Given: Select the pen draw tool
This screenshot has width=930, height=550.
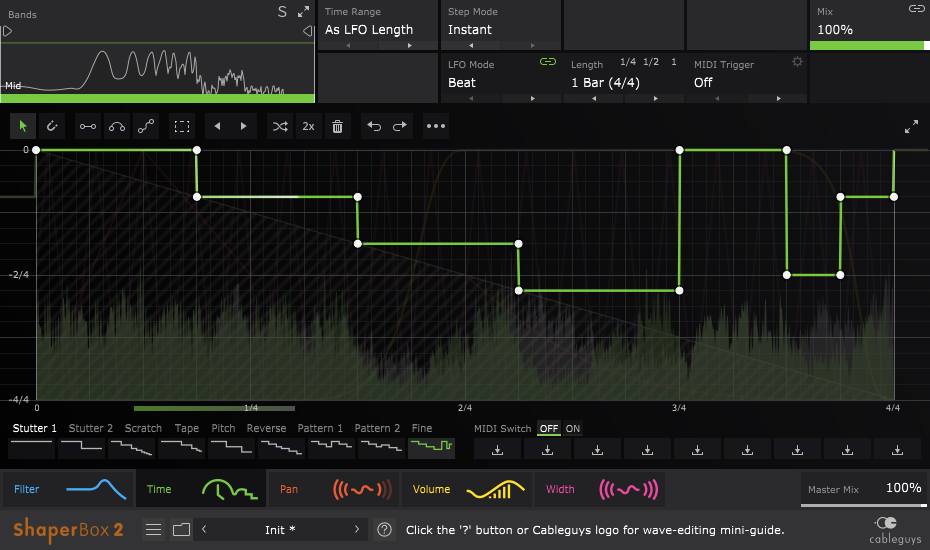Looking at the screenshot, I should [52, 126].
